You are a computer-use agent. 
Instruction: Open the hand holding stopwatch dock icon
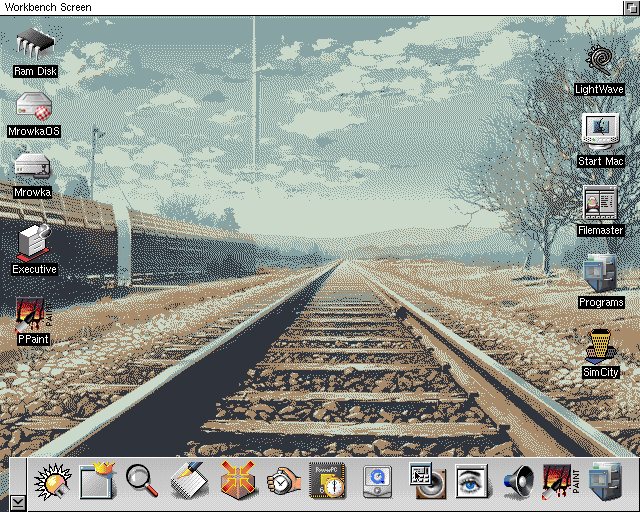pos(284,481)
